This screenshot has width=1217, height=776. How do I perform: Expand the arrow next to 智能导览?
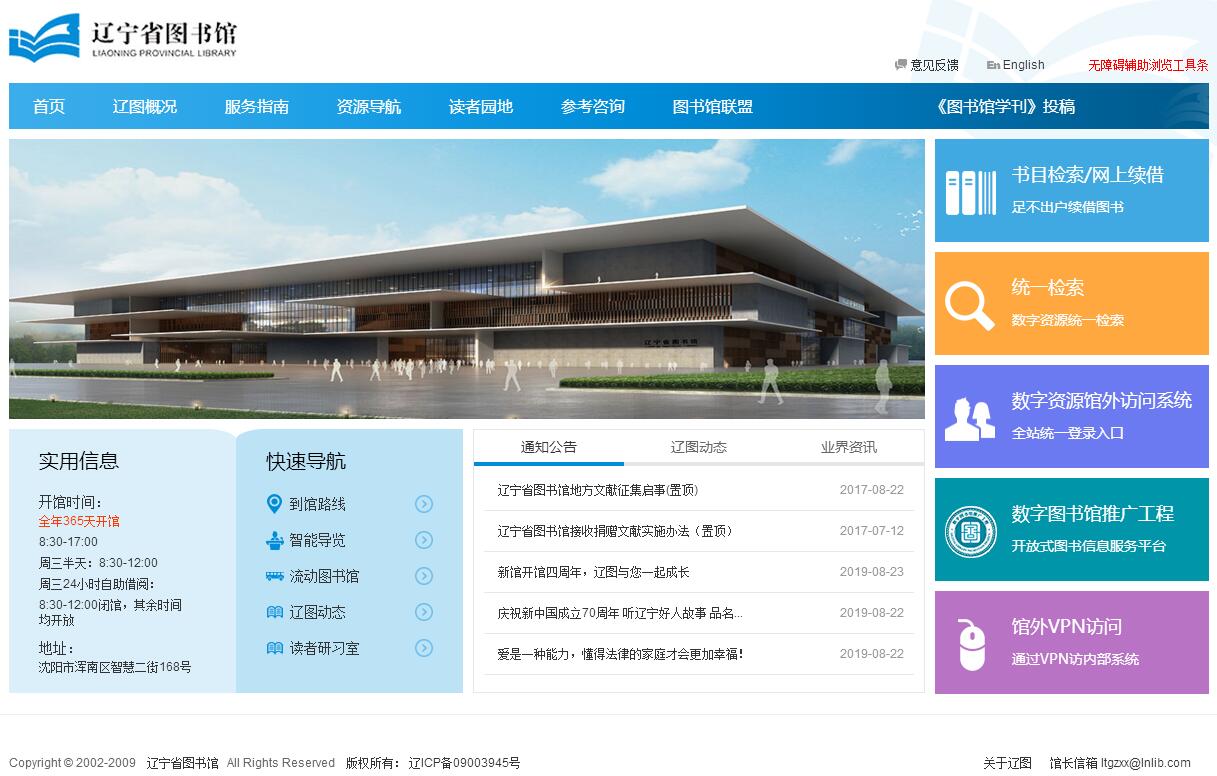tap(424, 540)
